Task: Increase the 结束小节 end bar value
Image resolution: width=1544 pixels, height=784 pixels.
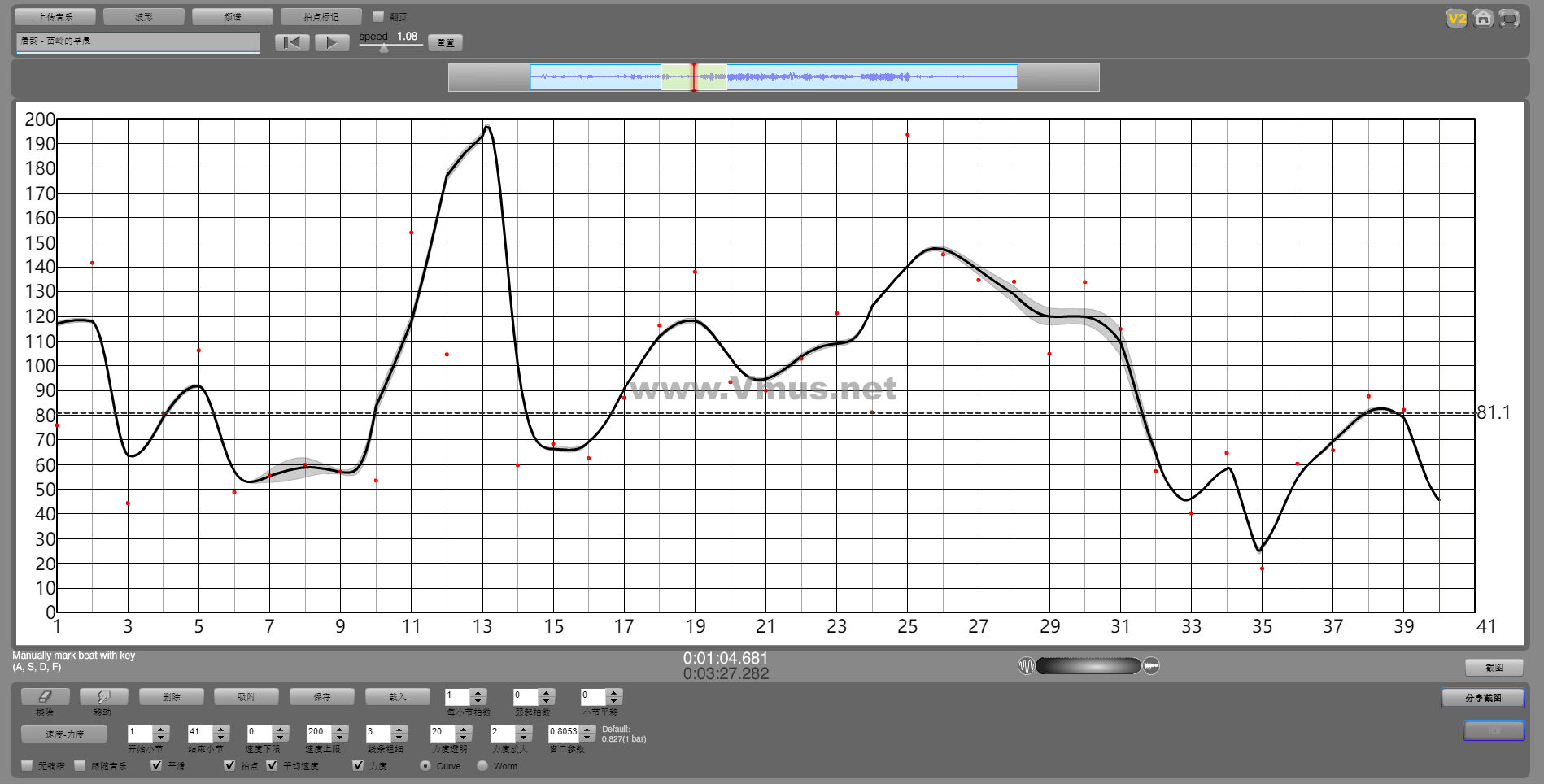Action: (x=220, y=729)
